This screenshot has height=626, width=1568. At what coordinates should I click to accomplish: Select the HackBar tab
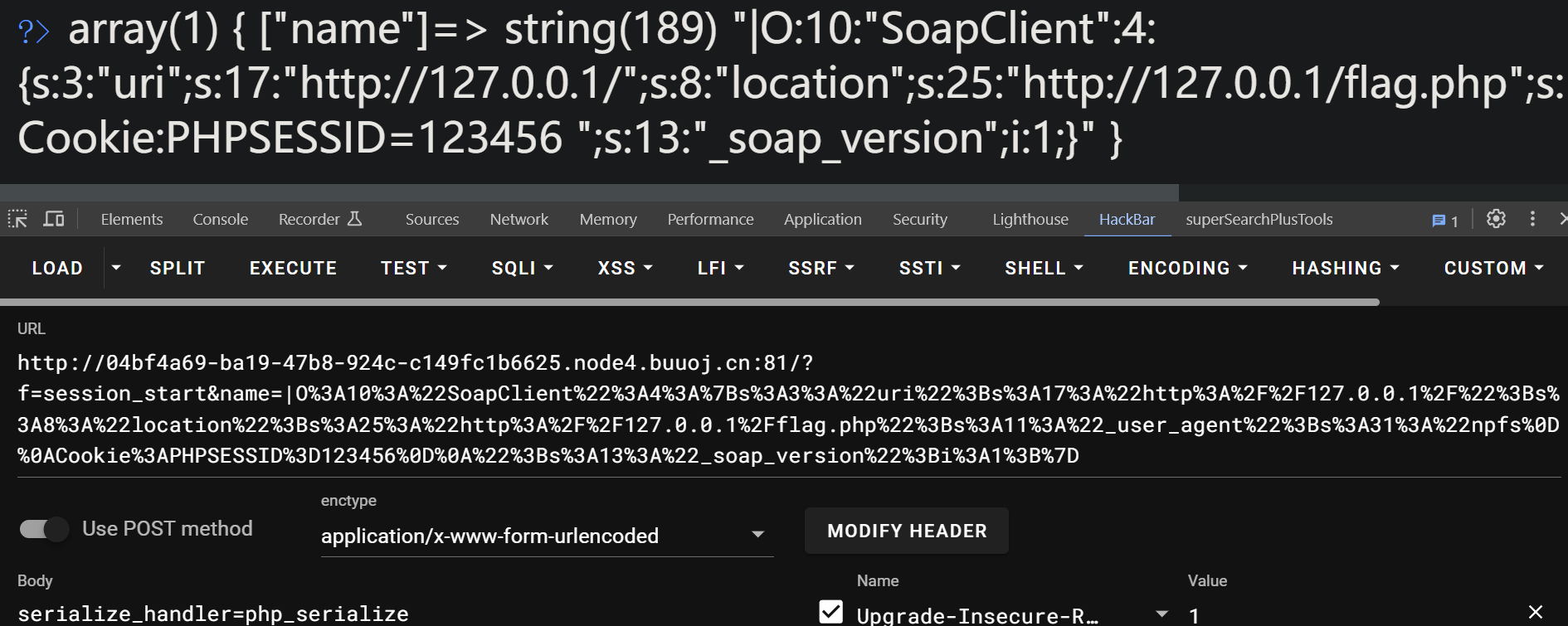pos(1127,219)
